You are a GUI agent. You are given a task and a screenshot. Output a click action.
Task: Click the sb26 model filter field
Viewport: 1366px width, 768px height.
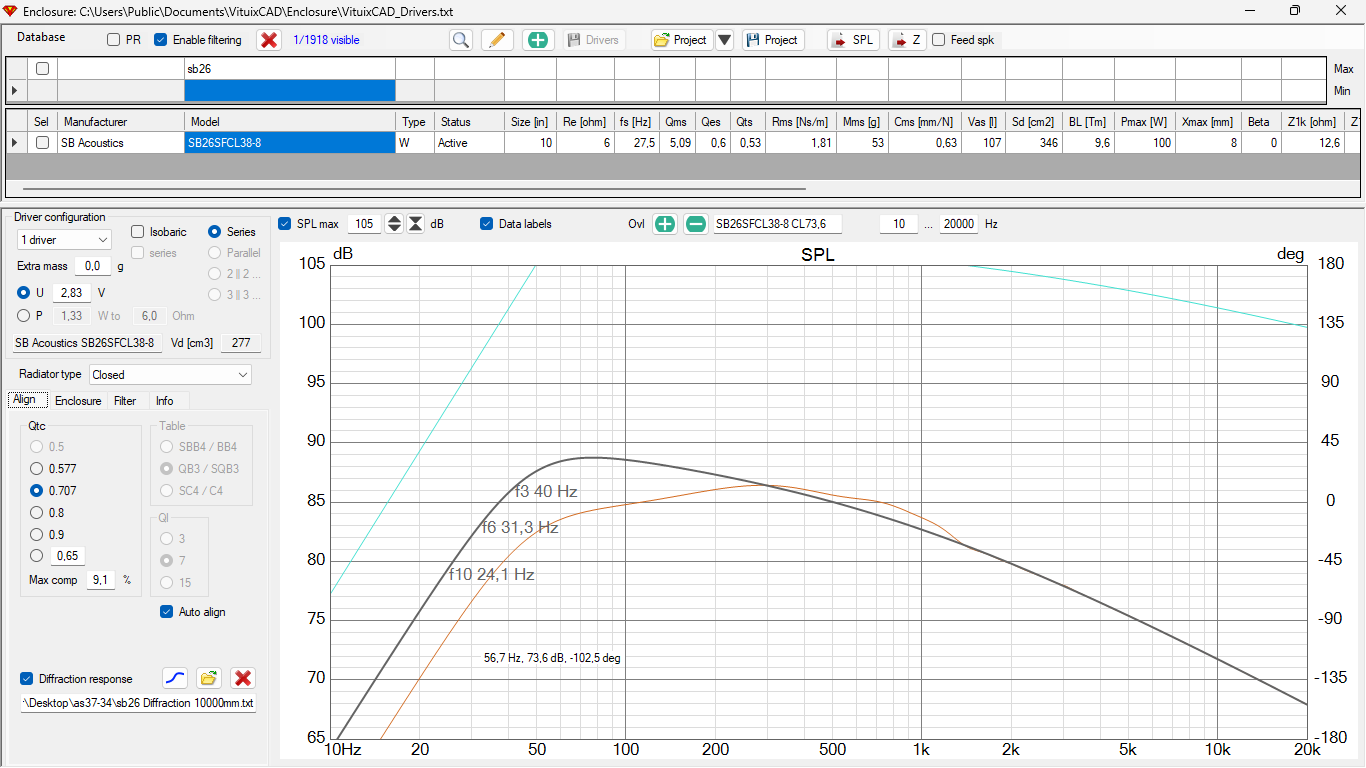click(290, 69)
